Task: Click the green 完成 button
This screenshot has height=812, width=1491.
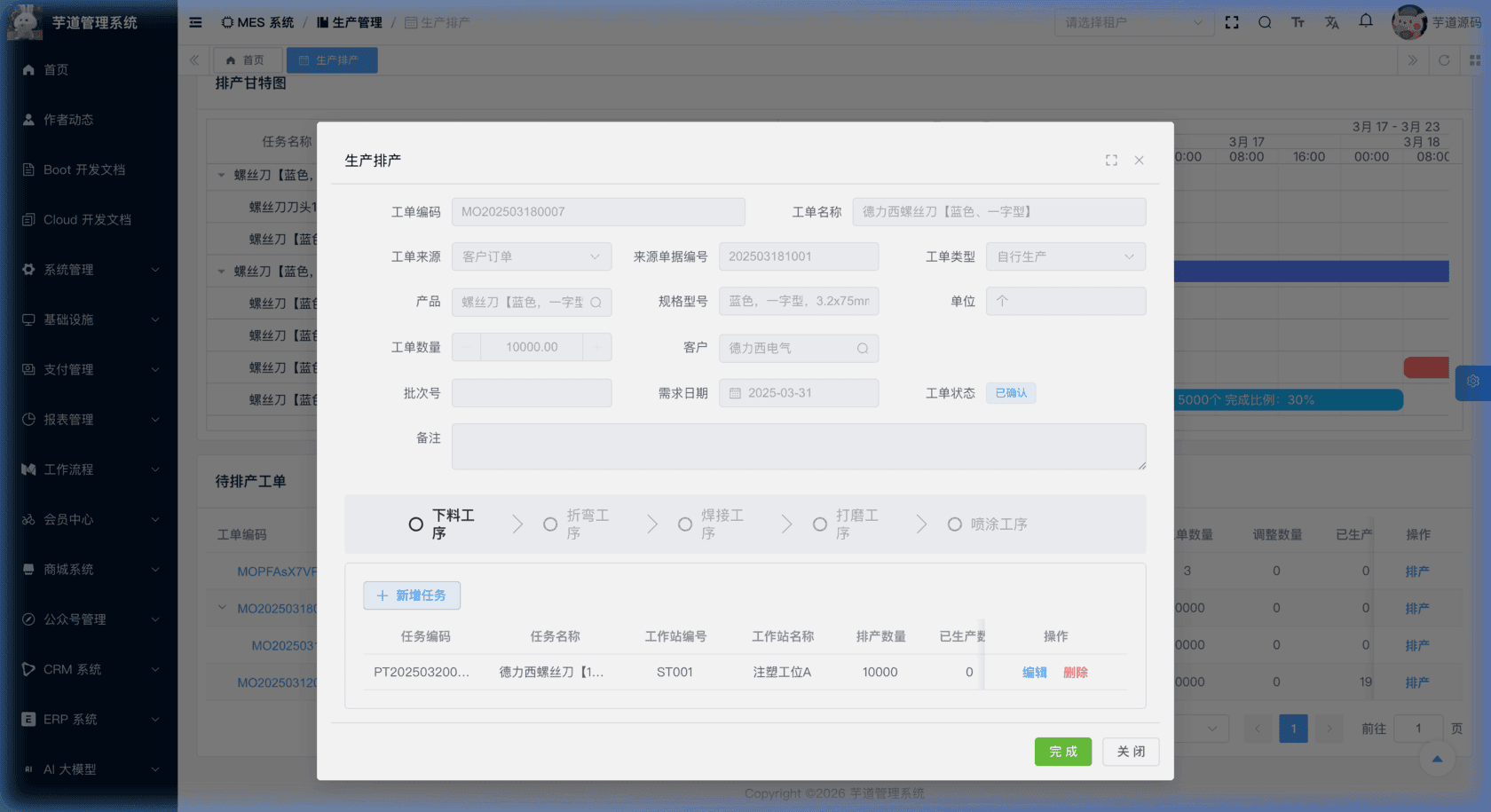Action: [1062, 752]
